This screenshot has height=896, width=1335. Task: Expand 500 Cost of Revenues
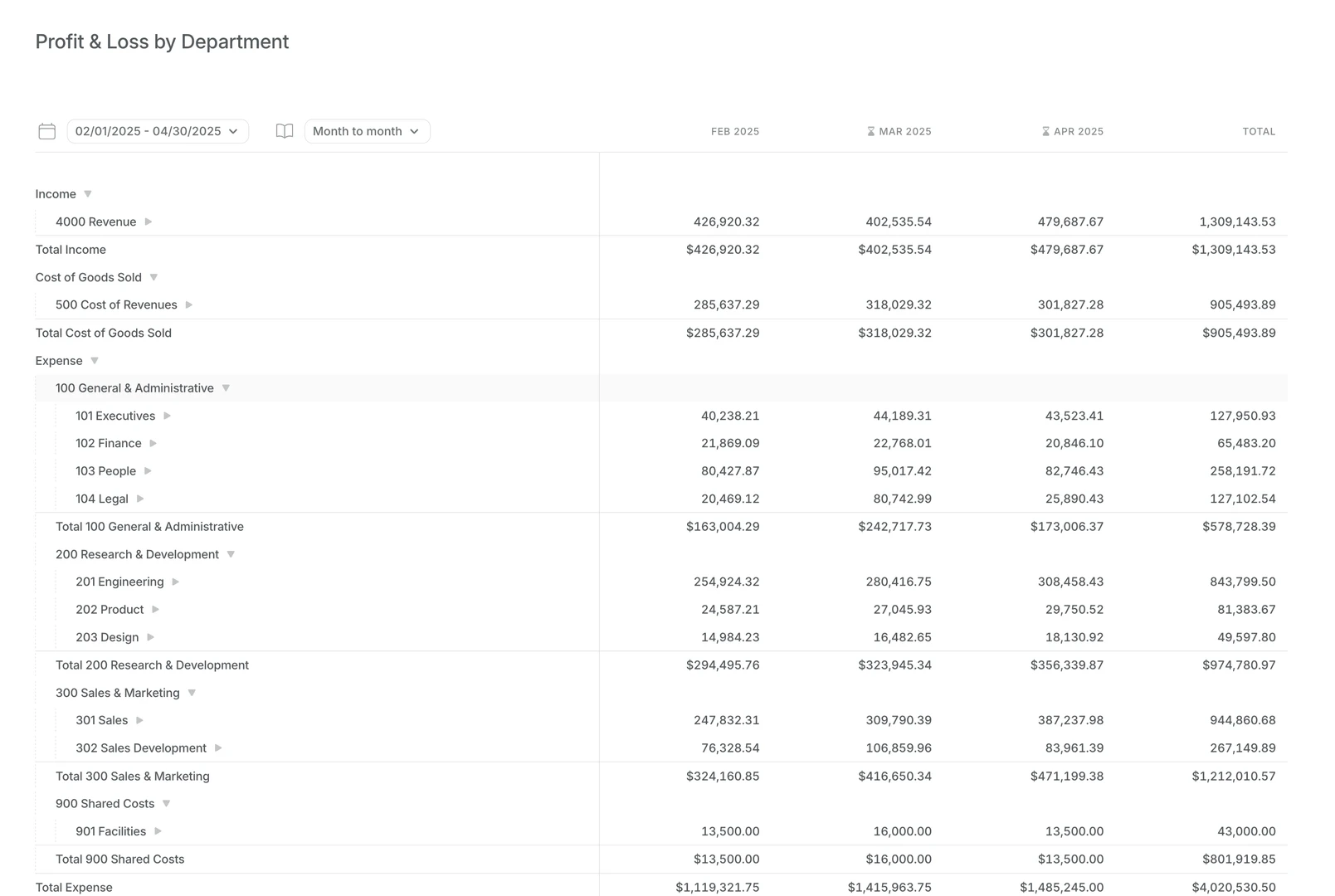click(x=189, y=304)
